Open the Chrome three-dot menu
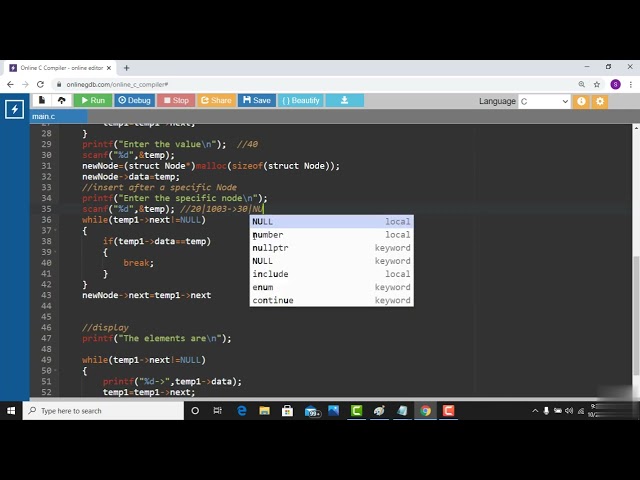 631,84
